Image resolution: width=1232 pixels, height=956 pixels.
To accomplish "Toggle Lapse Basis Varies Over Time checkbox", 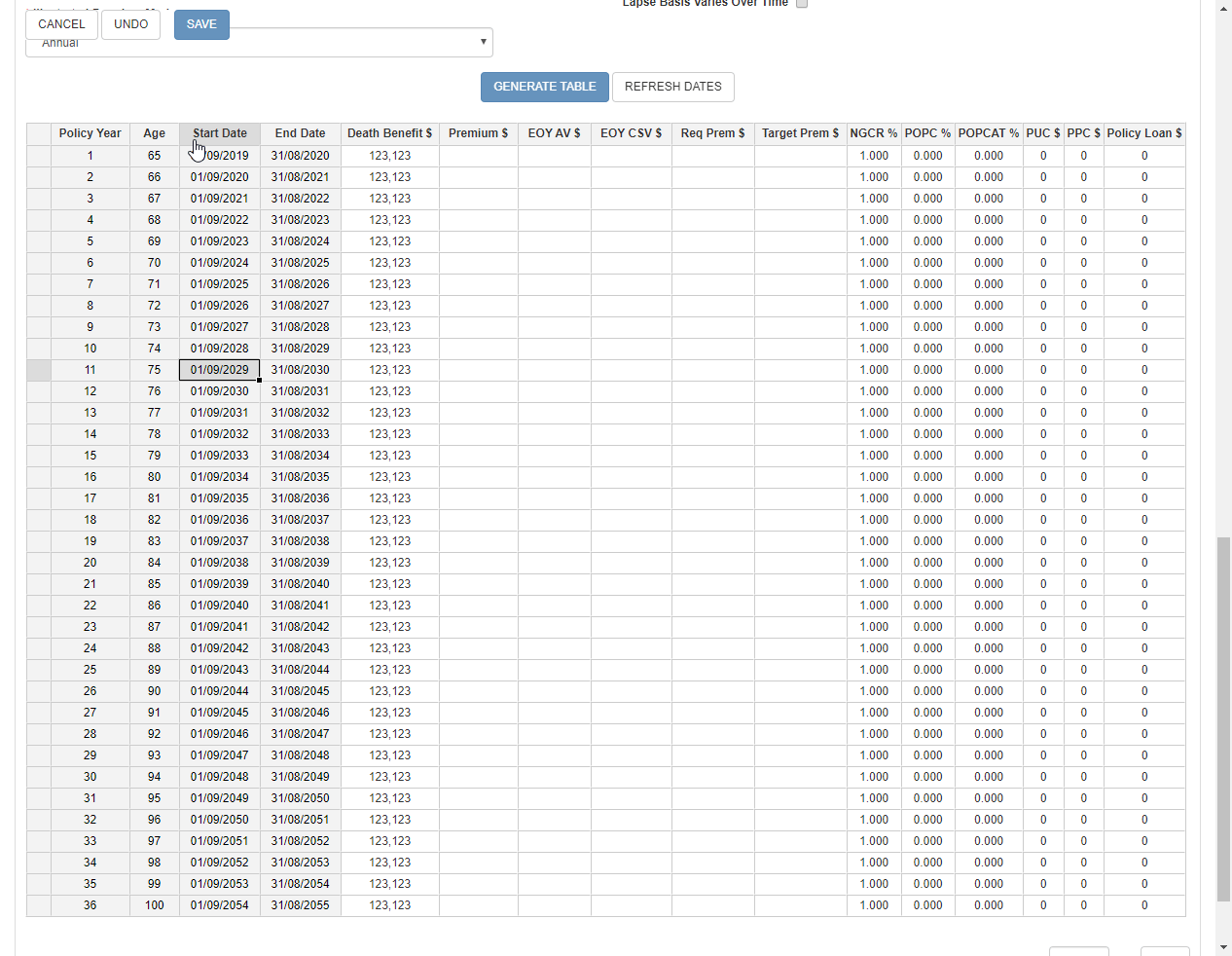I will point(802,3).
